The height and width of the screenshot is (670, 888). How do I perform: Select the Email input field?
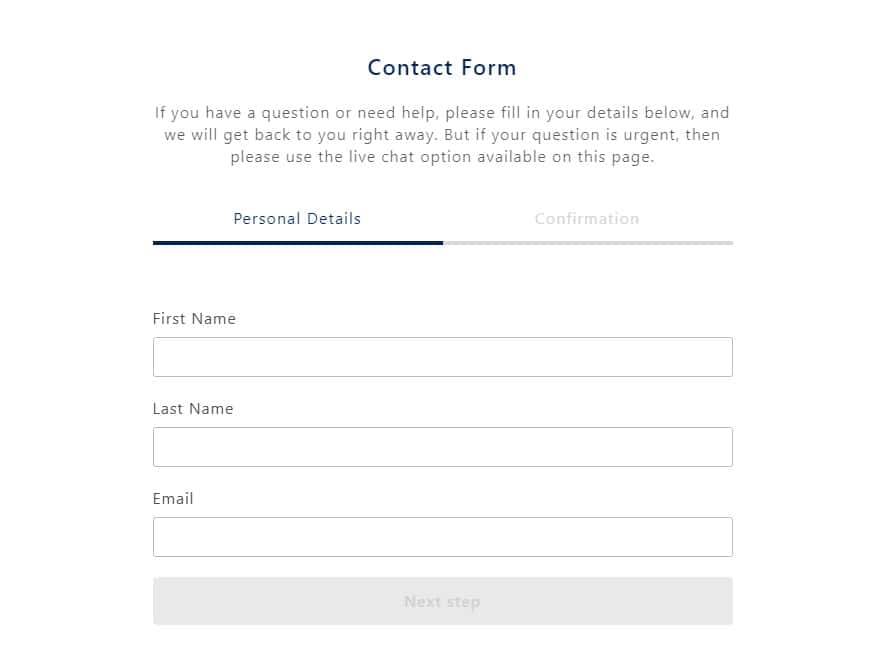(442, 537)
